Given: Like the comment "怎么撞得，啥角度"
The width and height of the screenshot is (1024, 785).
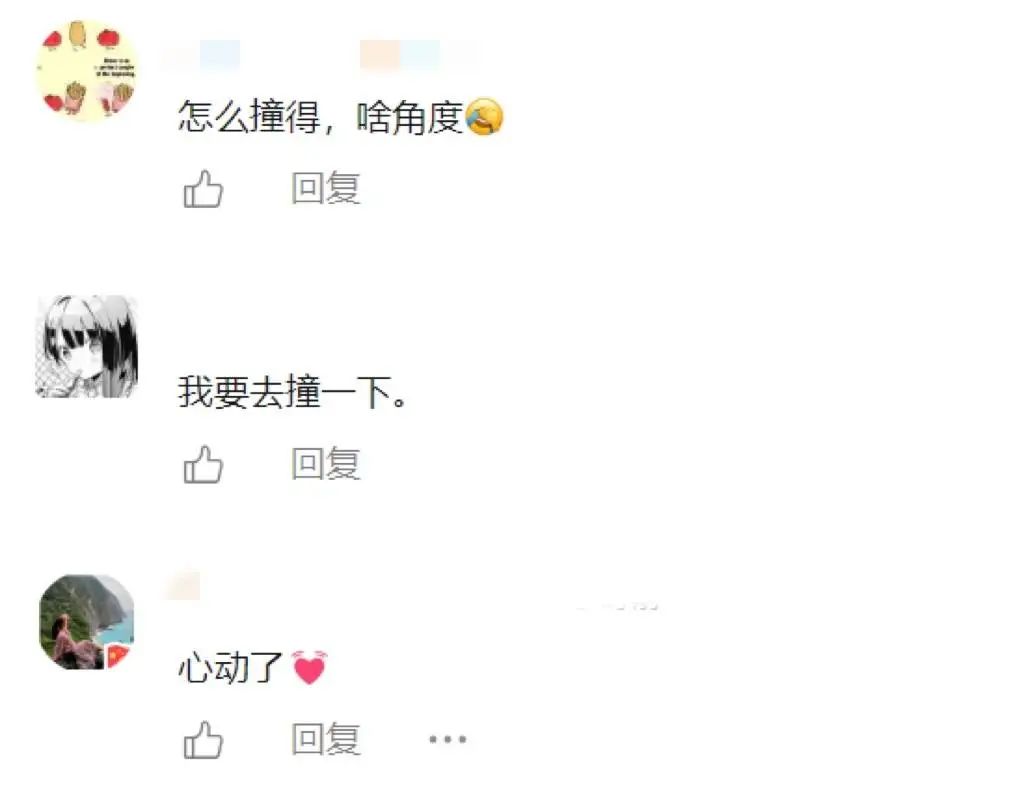Looking at the screenshot, I should (204, 189).
